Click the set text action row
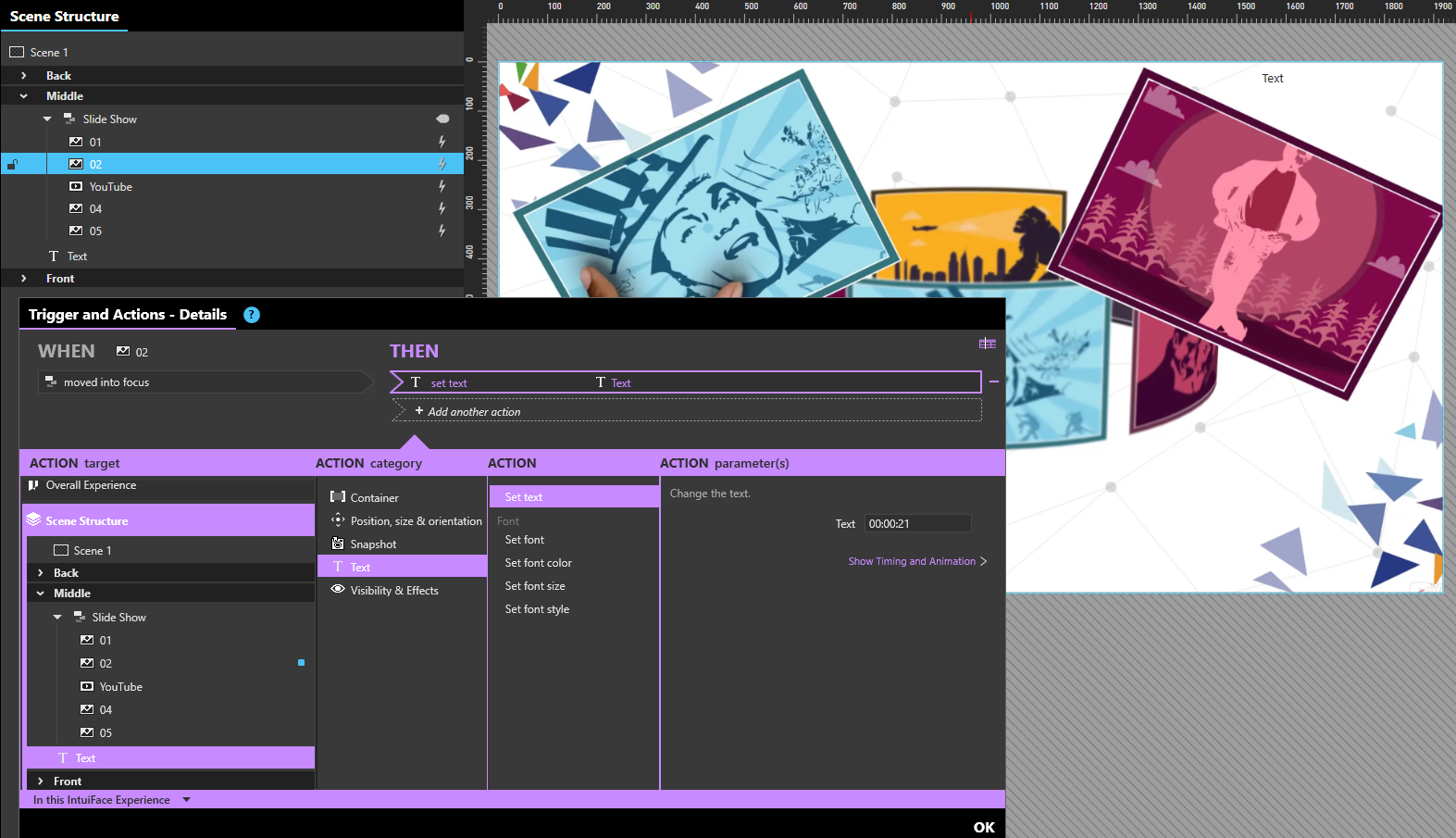 (x=686, y=382)
